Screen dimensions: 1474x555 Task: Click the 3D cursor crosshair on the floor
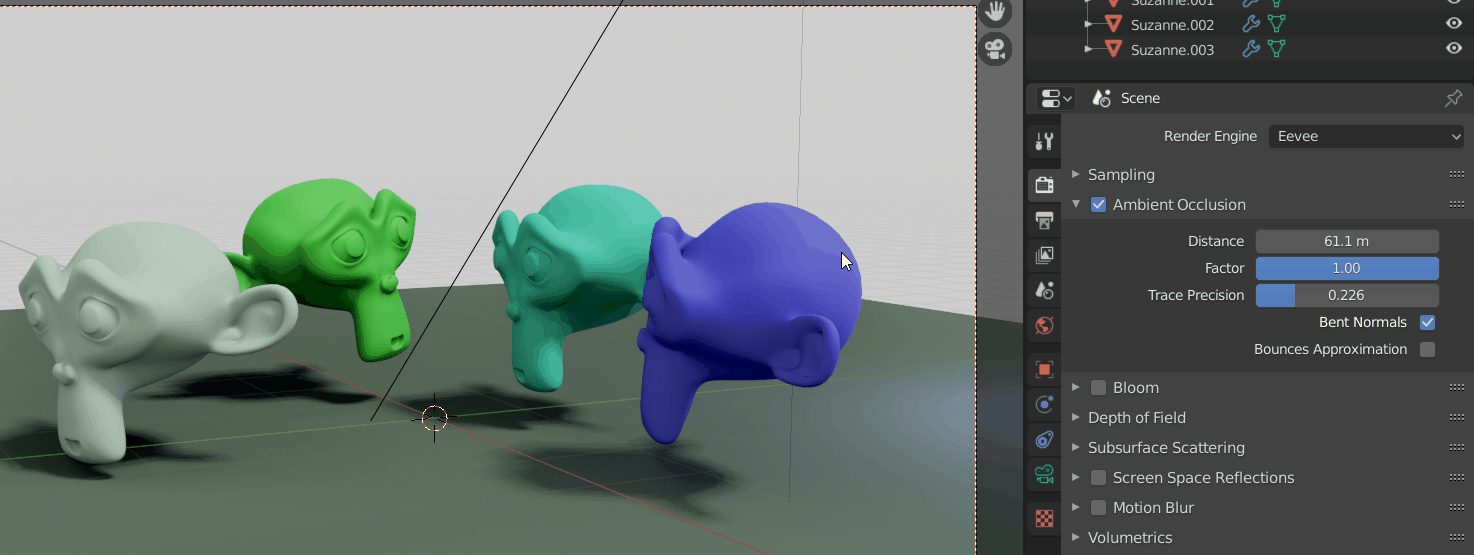pyautogui.click(x=435, y=418)
